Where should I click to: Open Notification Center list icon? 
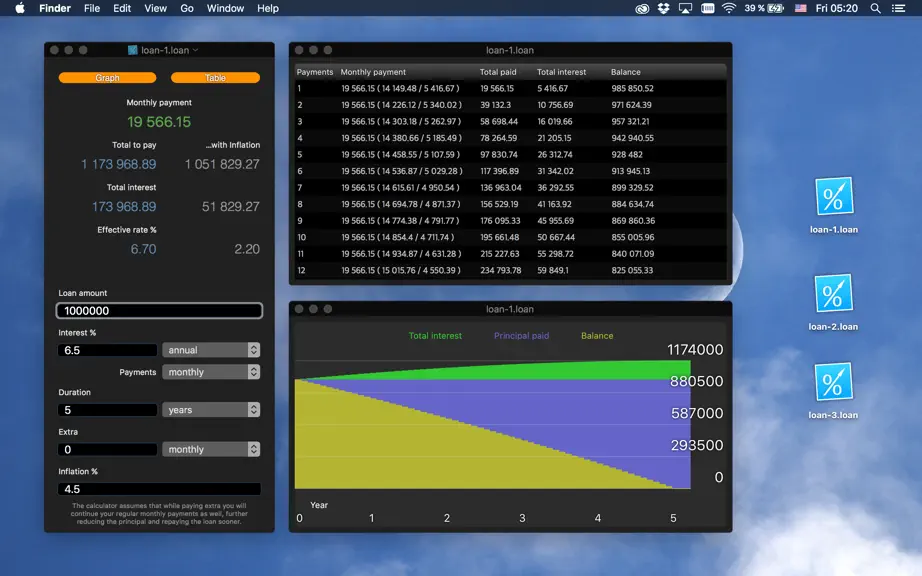(898, 8)
